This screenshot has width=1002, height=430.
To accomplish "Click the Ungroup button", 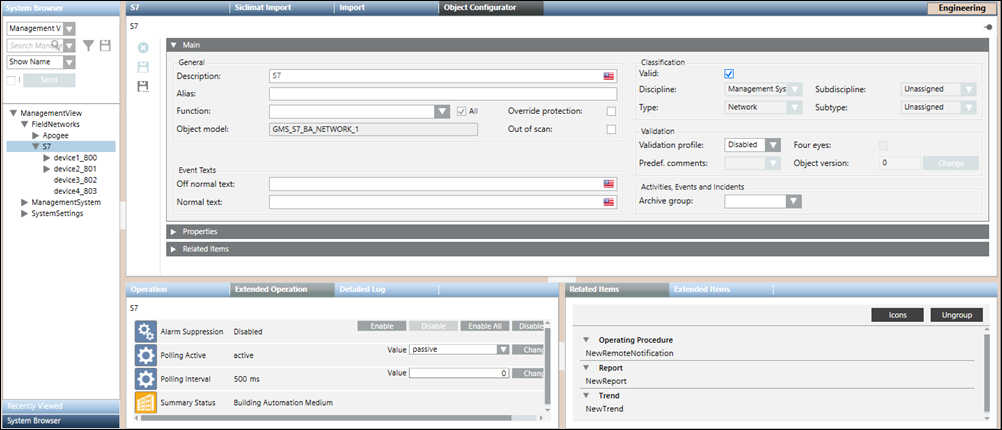I will (956, 315).
